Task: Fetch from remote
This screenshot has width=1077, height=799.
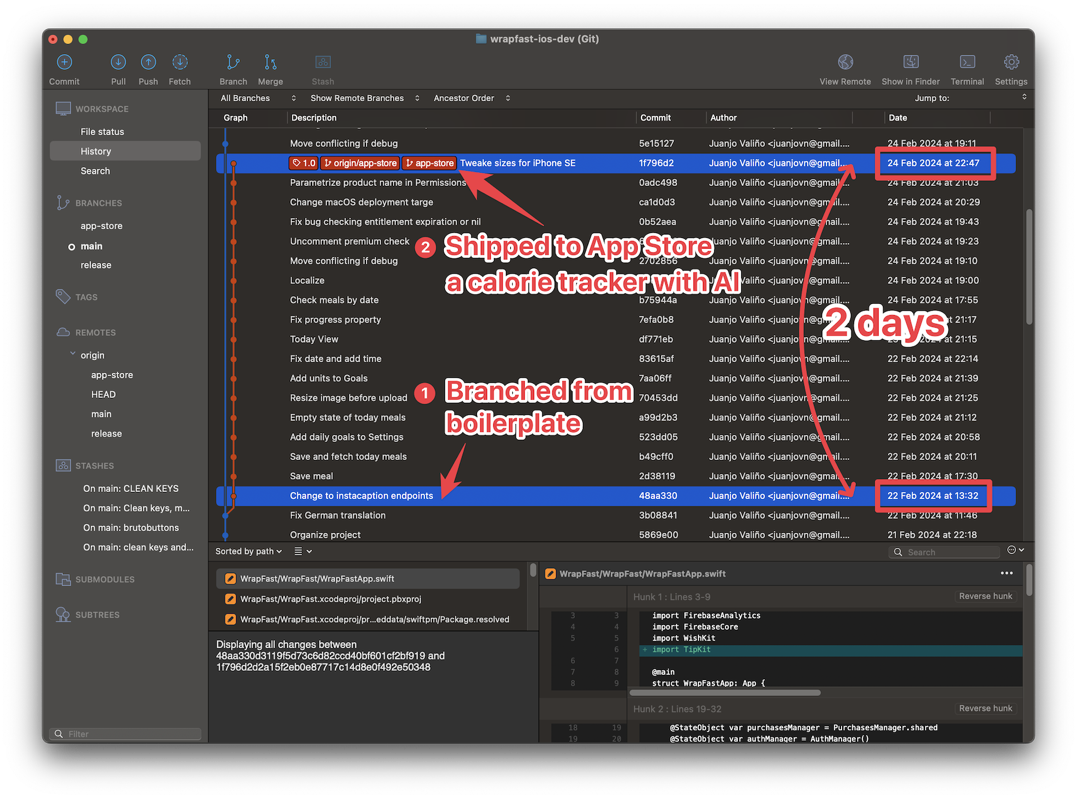Action: 179,62
